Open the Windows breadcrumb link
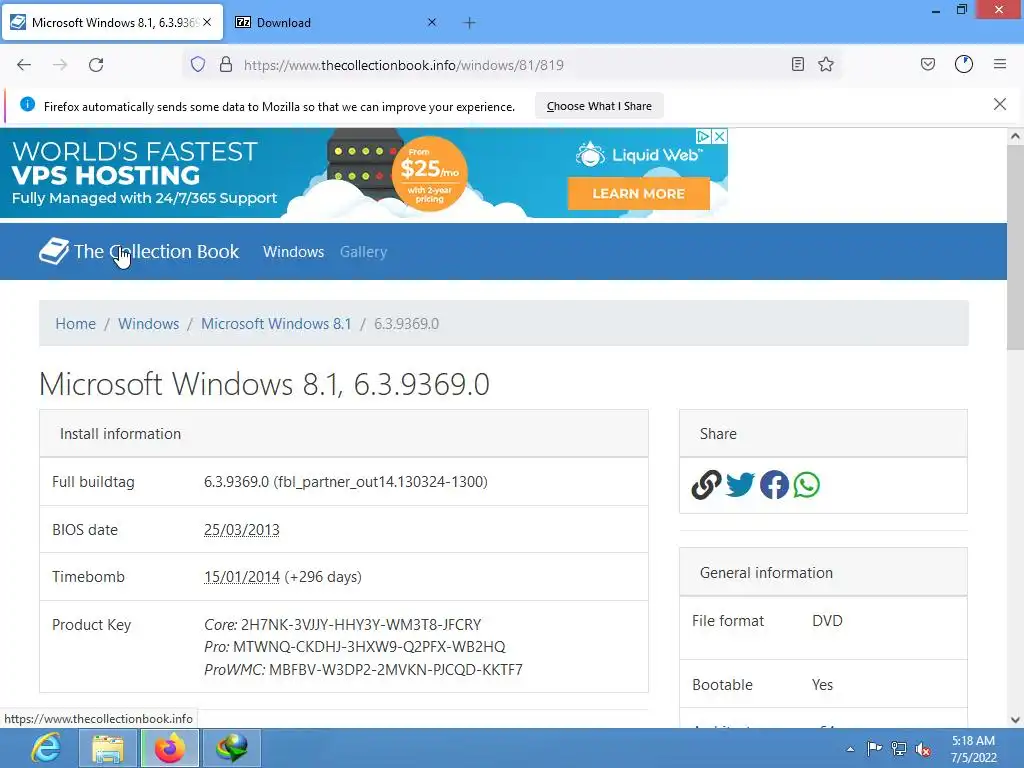This screenshot has height=768, width=1024. click(x=148, y=323)
